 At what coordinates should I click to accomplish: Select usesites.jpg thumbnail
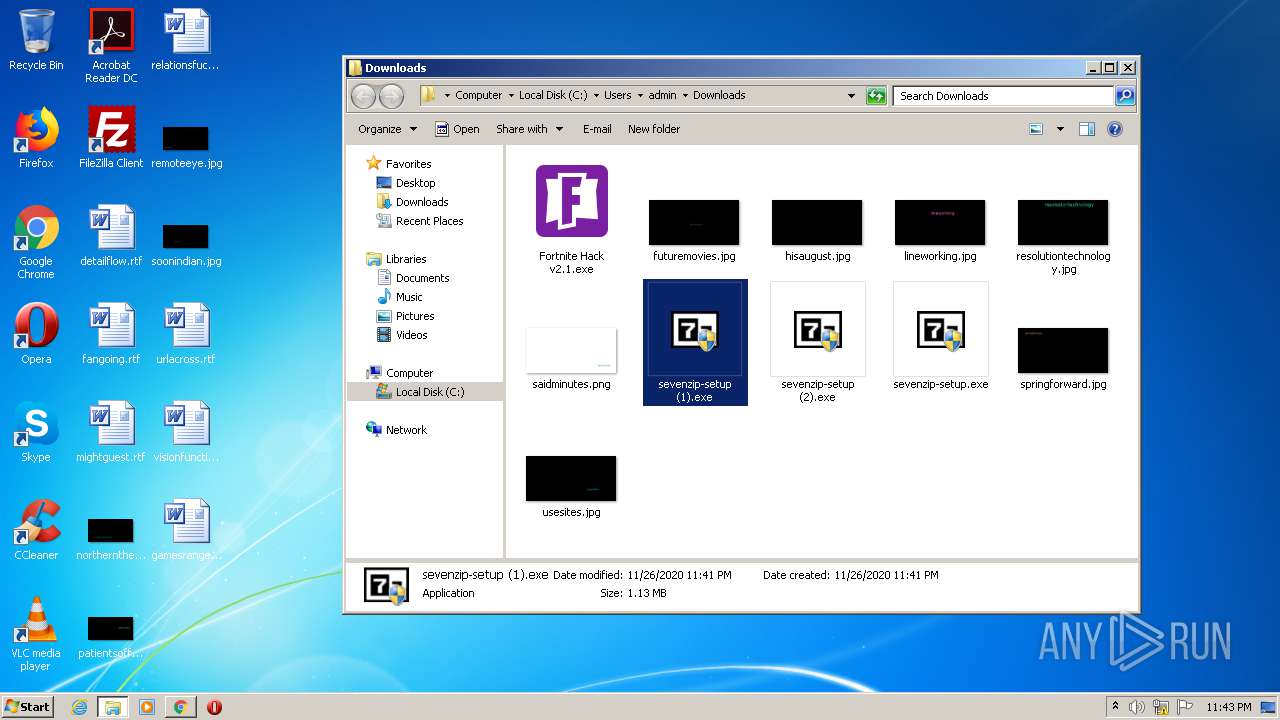[571, 478]
